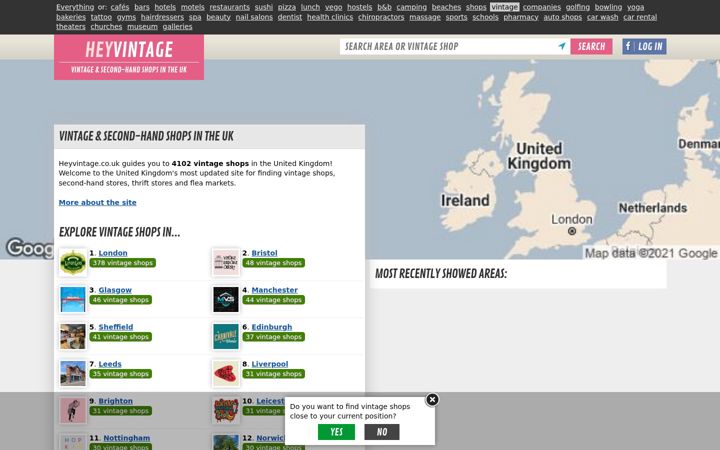Click the Bristol shop thumbnail

point(226,263)
